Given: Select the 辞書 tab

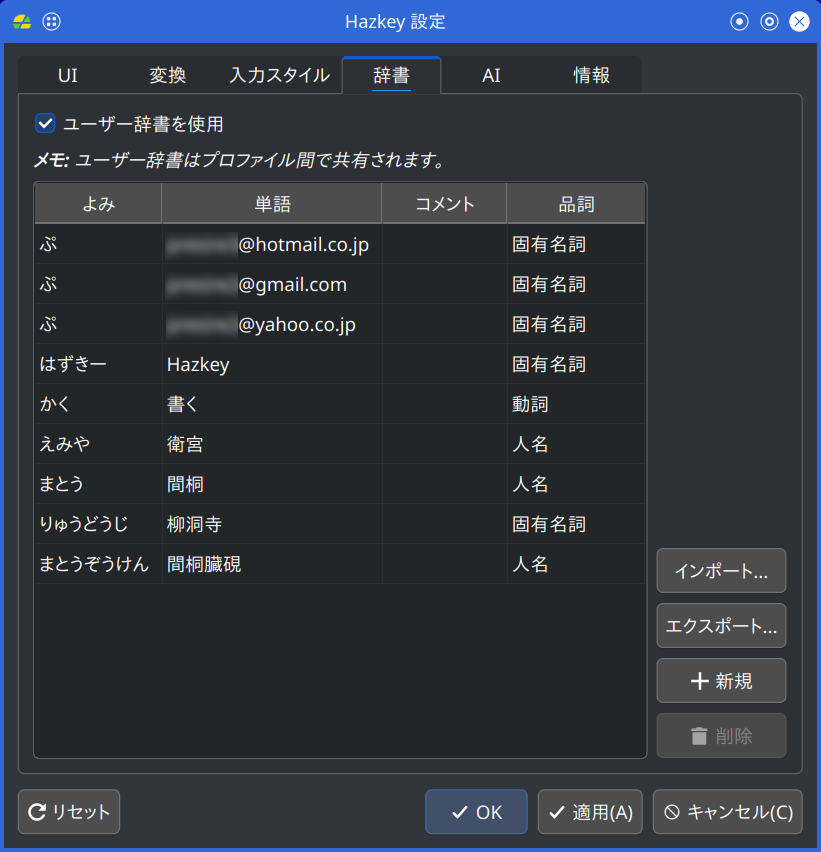Looking at the screenshot, I should click(391, 75).
